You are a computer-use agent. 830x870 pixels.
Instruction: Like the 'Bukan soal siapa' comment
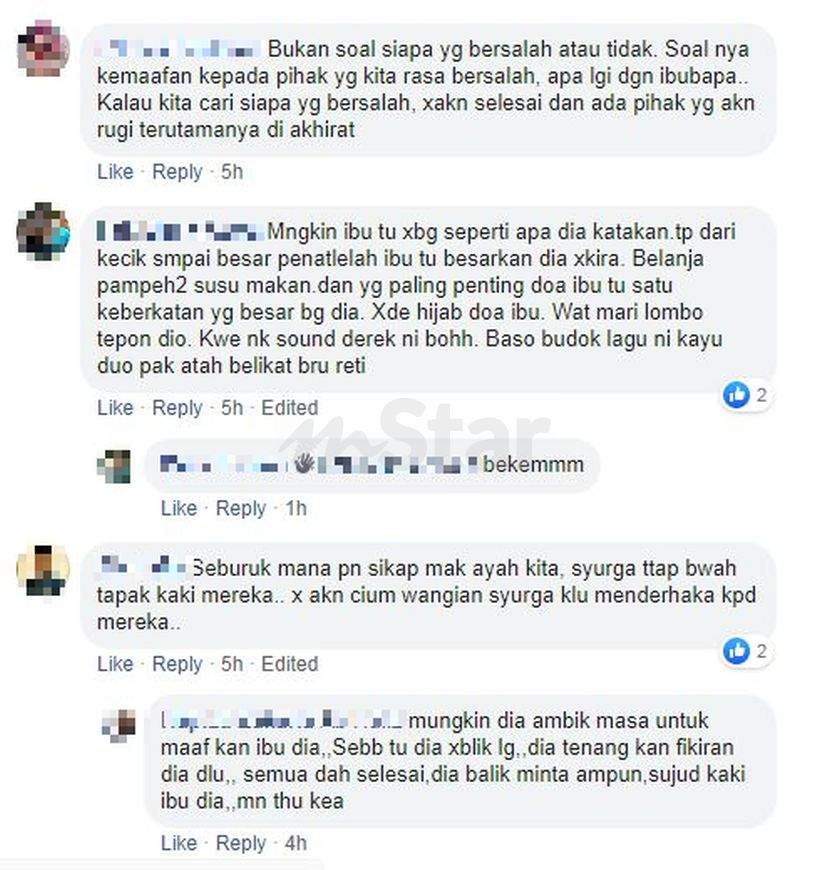coord(115,172)
